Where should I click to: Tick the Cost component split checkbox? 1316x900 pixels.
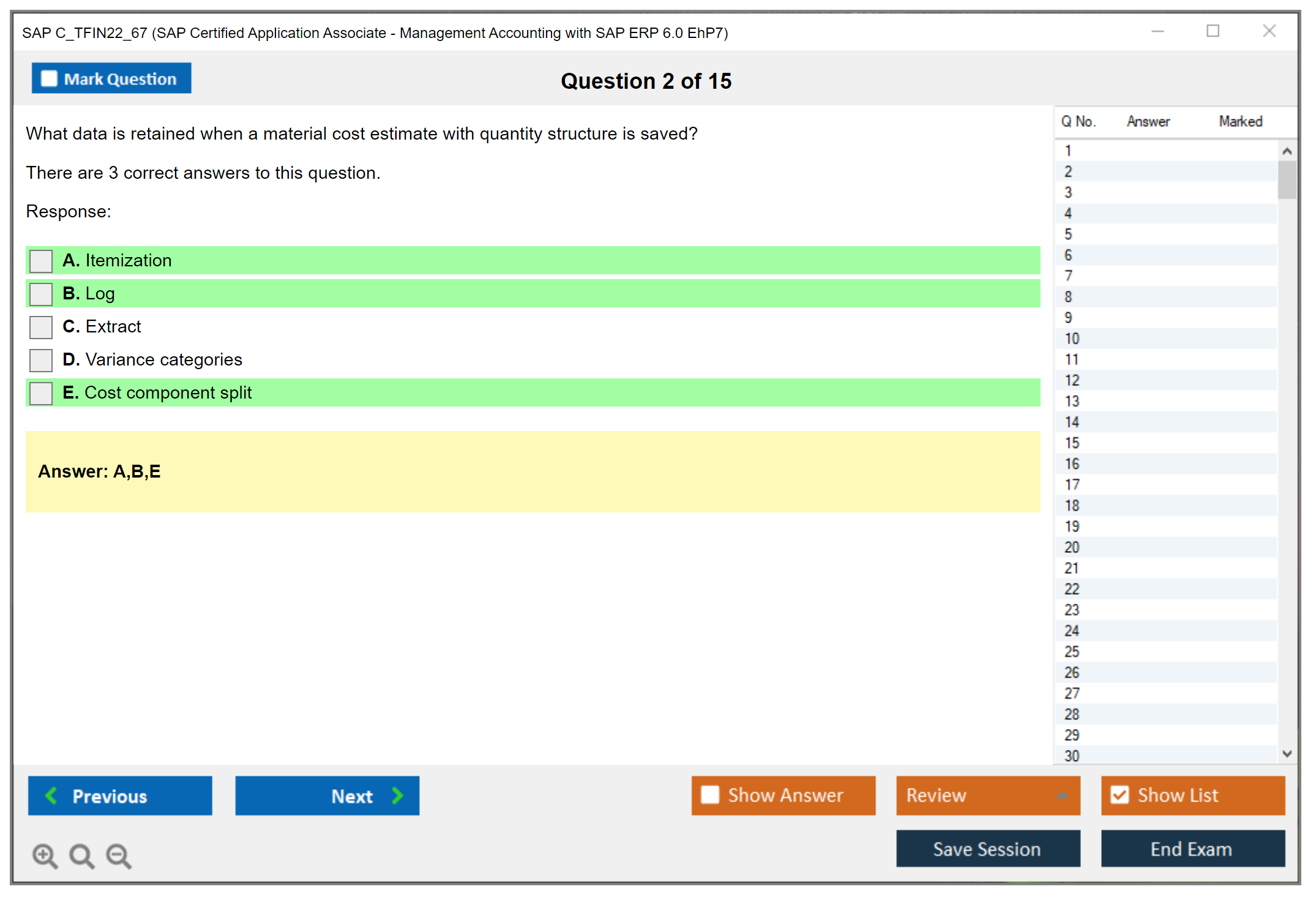tap(41, 393)
